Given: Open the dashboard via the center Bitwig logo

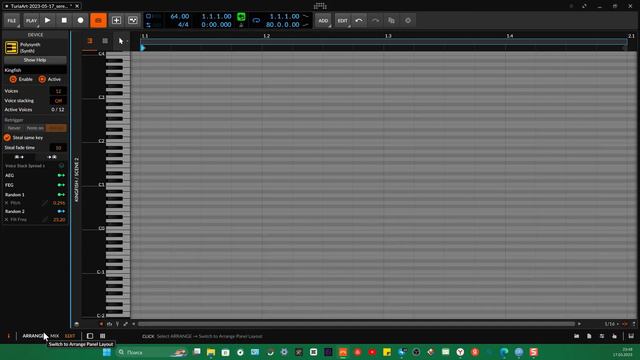Looking at the screenshot, I should [x=320, y=6].
